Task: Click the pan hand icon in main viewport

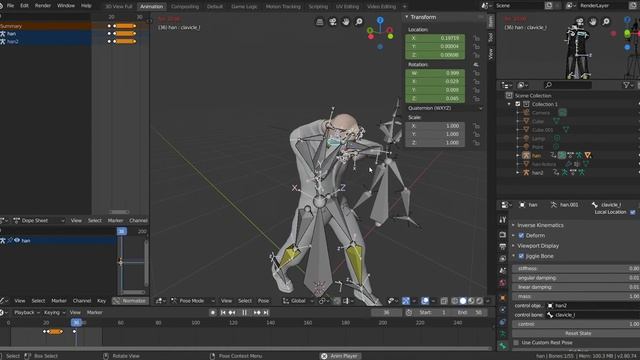Action: point(345,22)
